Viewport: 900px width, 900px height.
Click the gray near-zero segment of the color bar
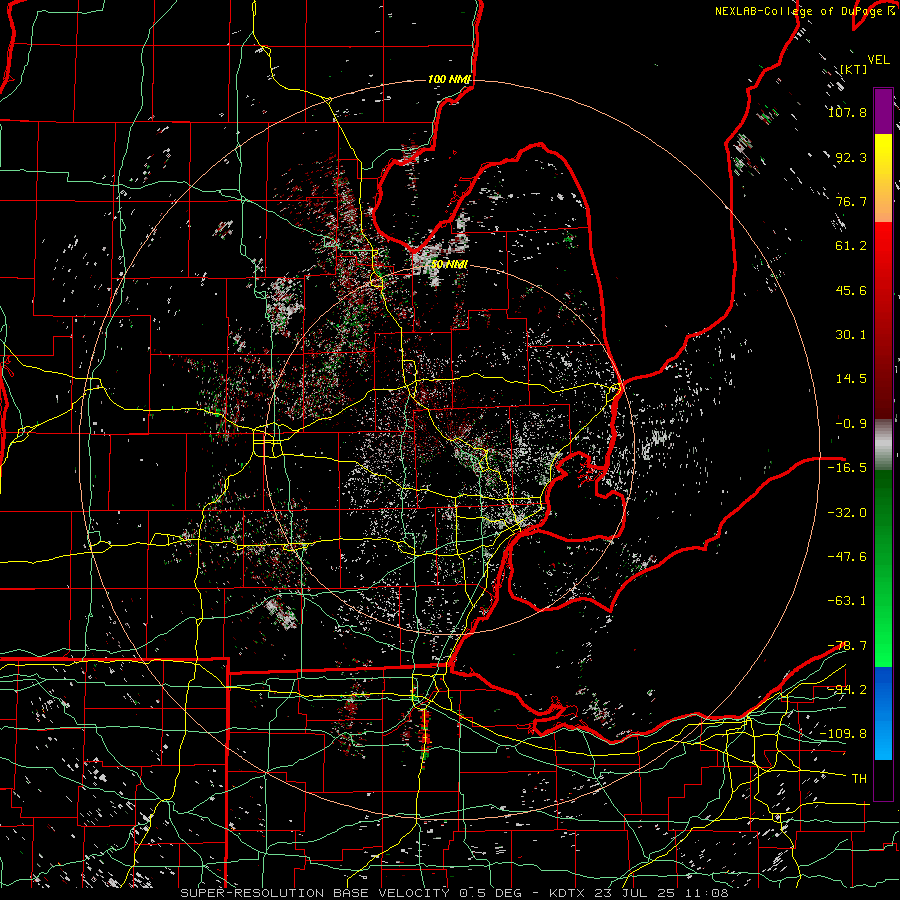pyautogui.click(x=883, y=445)
